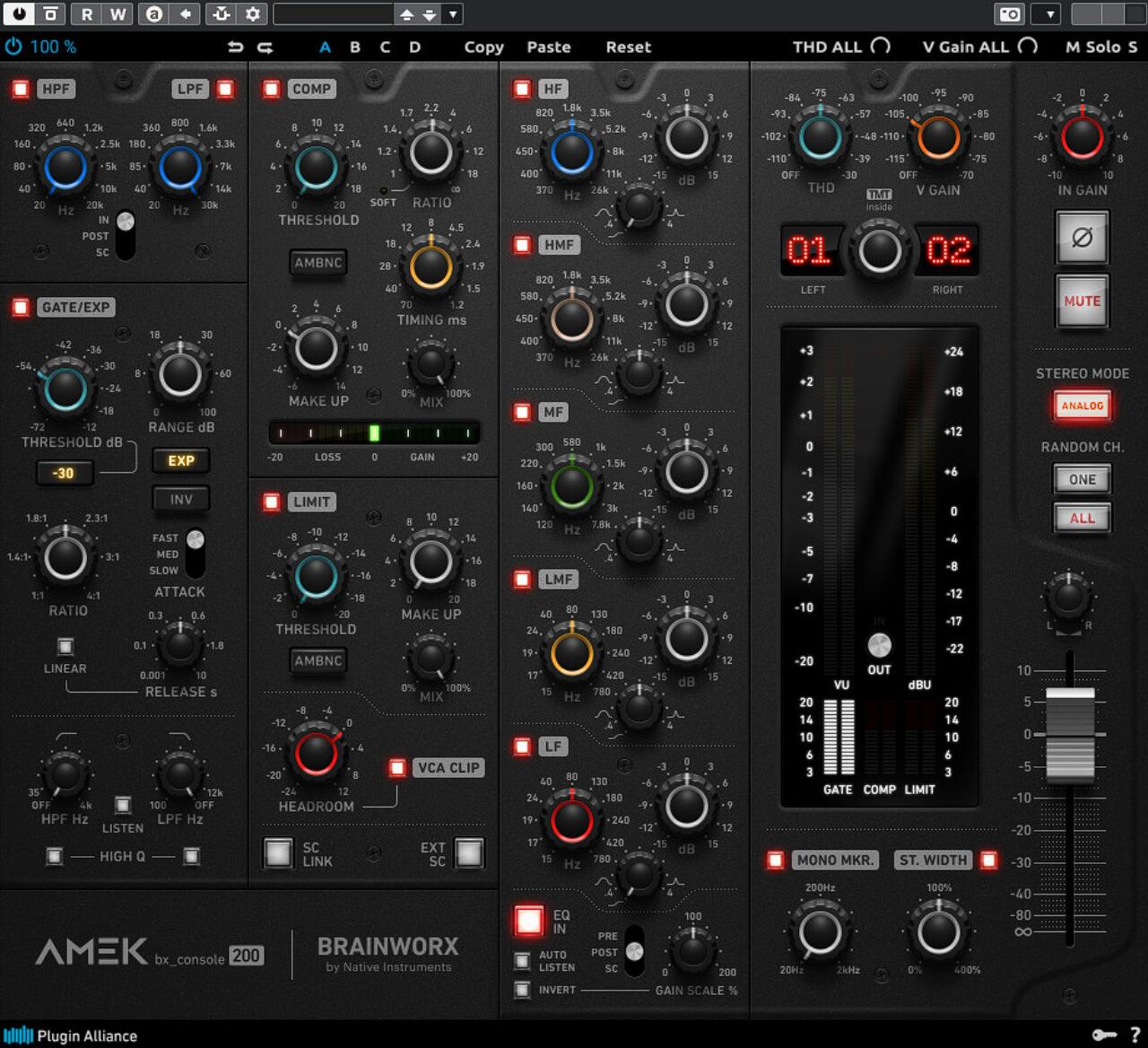Click the redo arrow in the toolbar
Image resolution: width=1148 pixels, height=1048 pixels.
tap(265, 47)
